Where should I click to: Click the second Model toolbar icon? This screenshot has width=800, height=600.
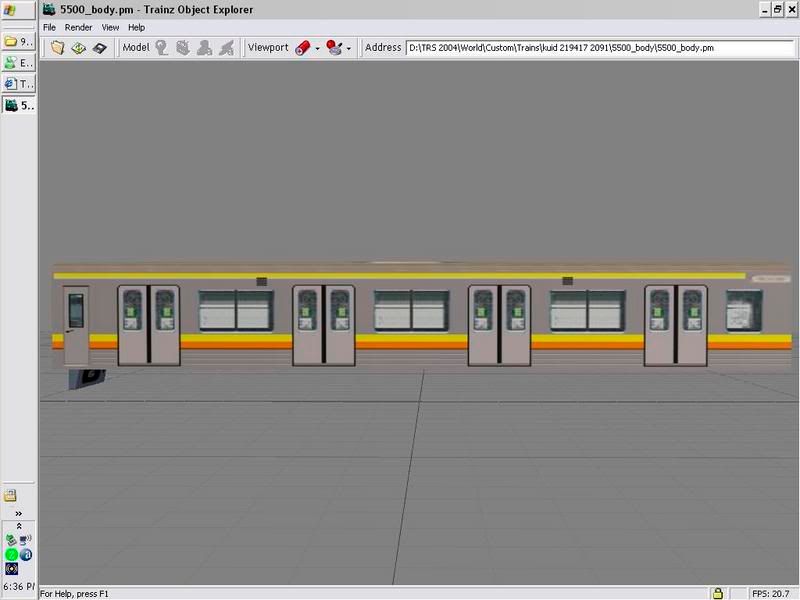tap(183, 47)
